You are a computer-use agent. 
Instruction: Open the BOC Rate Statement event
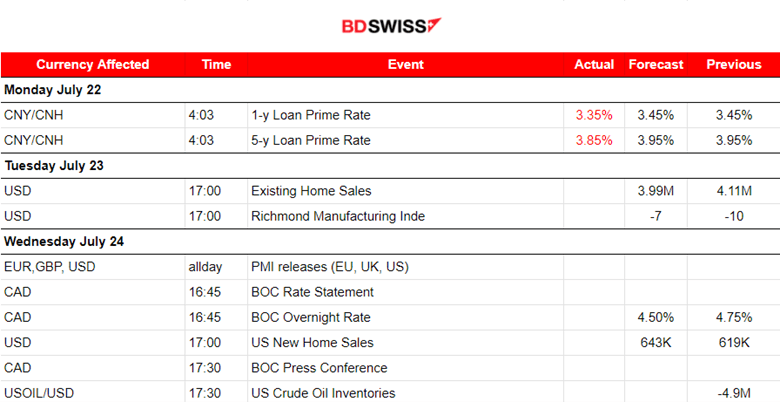pos(312,292)
